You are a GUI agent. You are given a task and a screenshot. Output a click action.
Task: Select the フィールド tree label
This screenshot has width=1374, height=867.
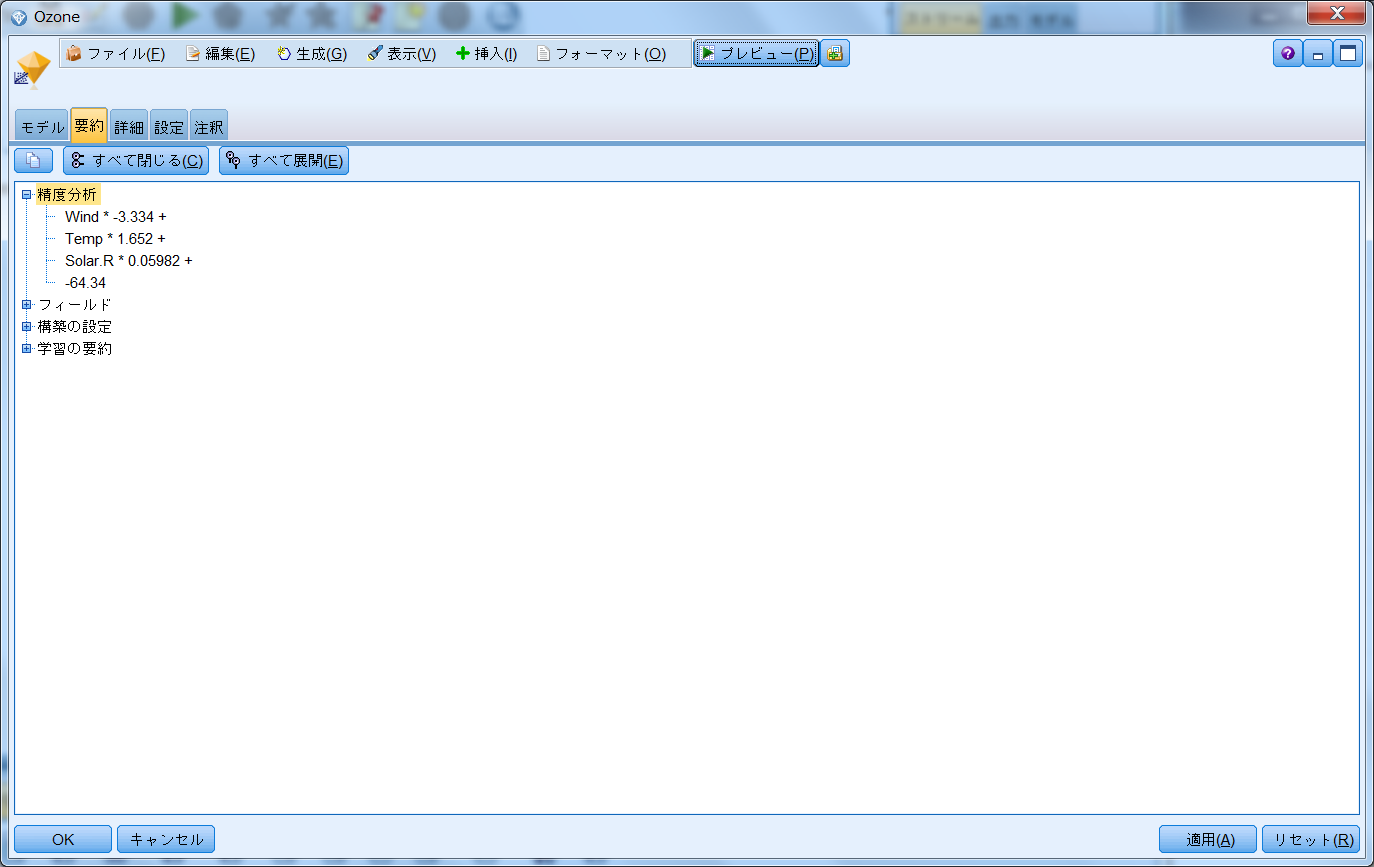click(75, 305)
